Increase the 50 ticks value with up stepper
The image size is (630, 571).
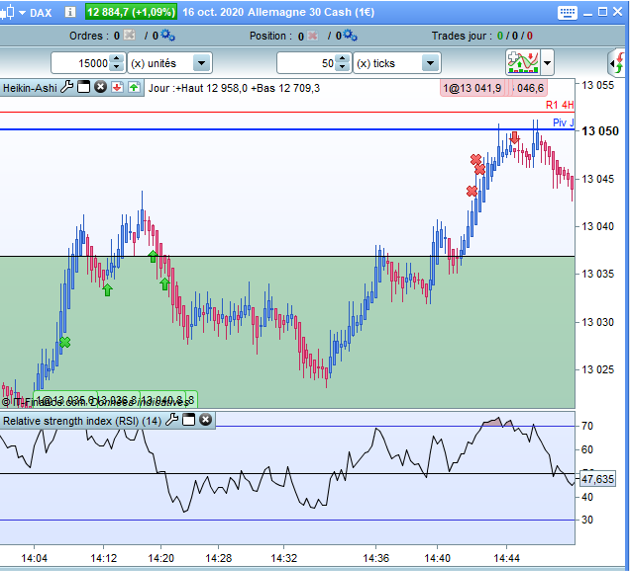point(342,59)
